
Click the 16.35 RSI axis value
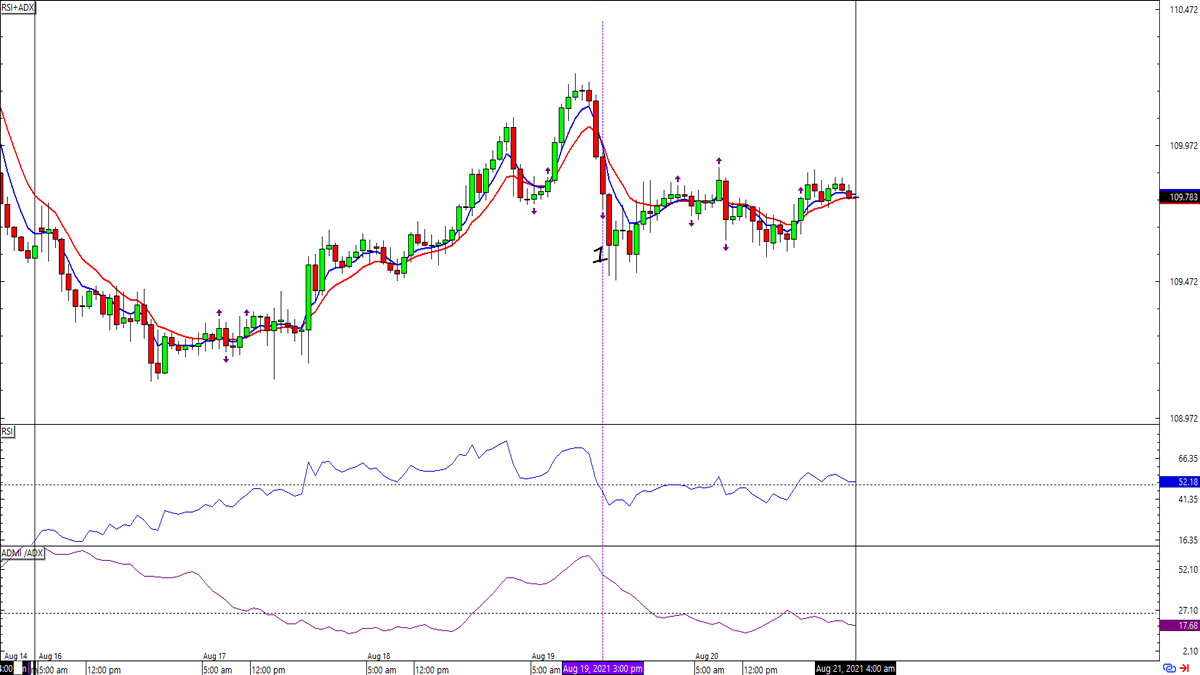(x=1186, y=541)
